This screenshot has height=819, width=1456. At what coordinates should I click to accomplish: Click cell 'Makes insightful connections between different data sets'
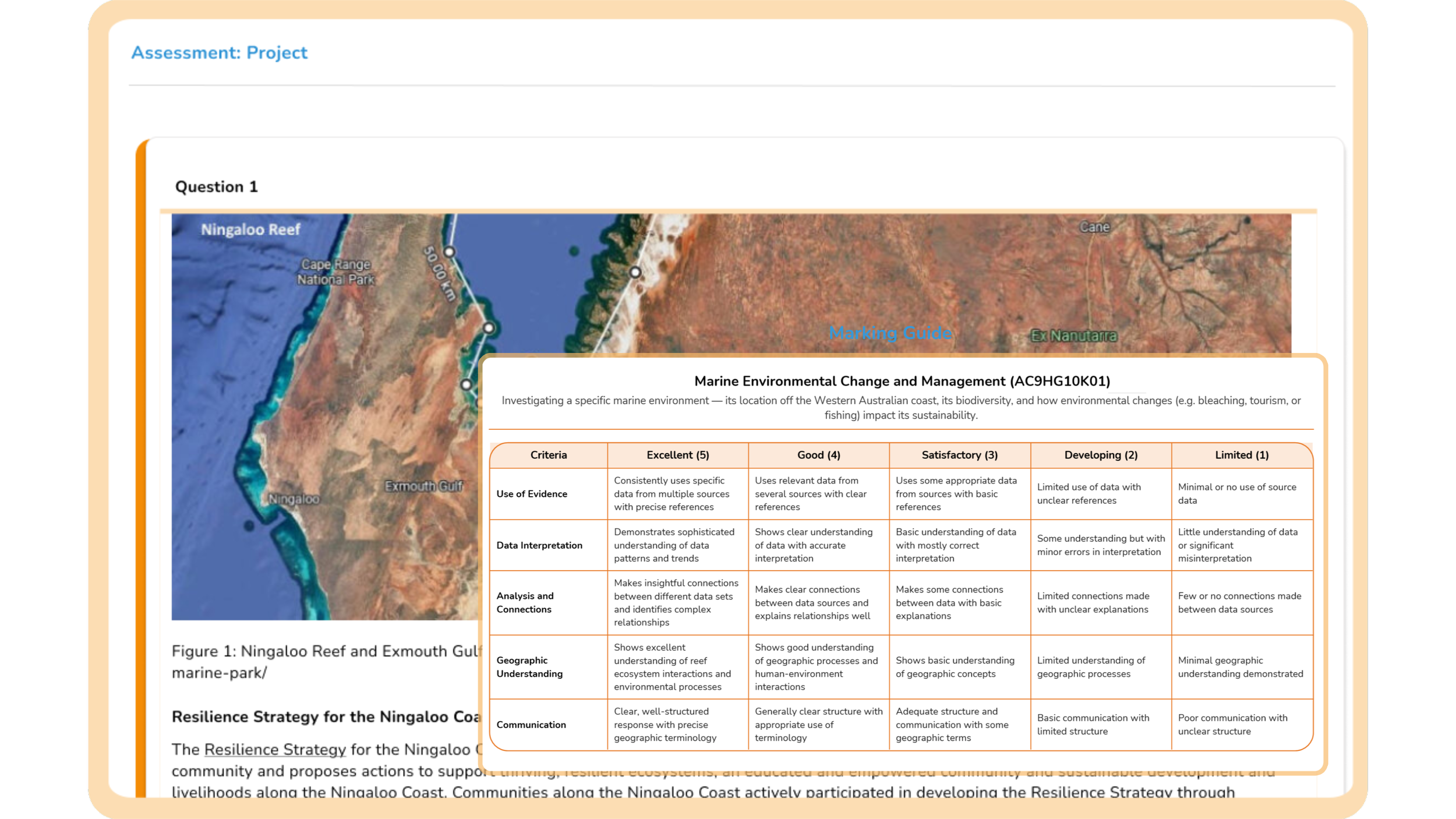point(678,602)
